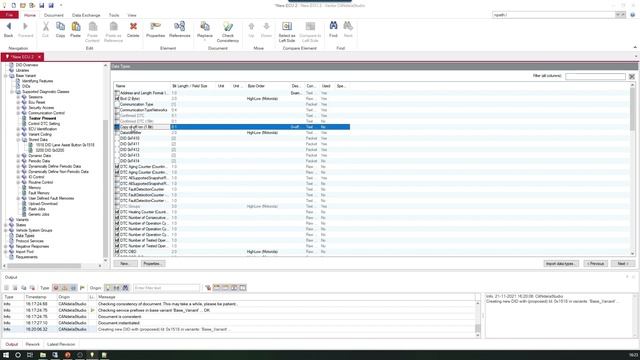Click the save icon in quick access bar
640x360 pixels.
tap(42, 5)
